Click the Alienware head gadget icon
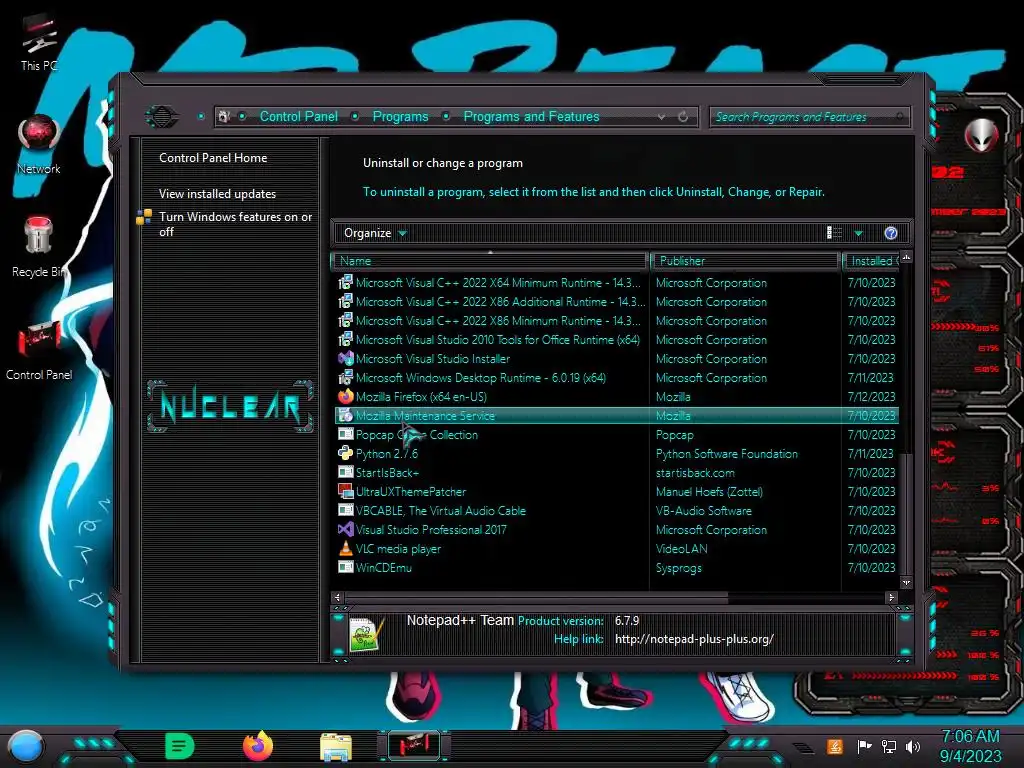Image resolution: width=1024 pixels, height=768 pixels. tap(982, 136)
